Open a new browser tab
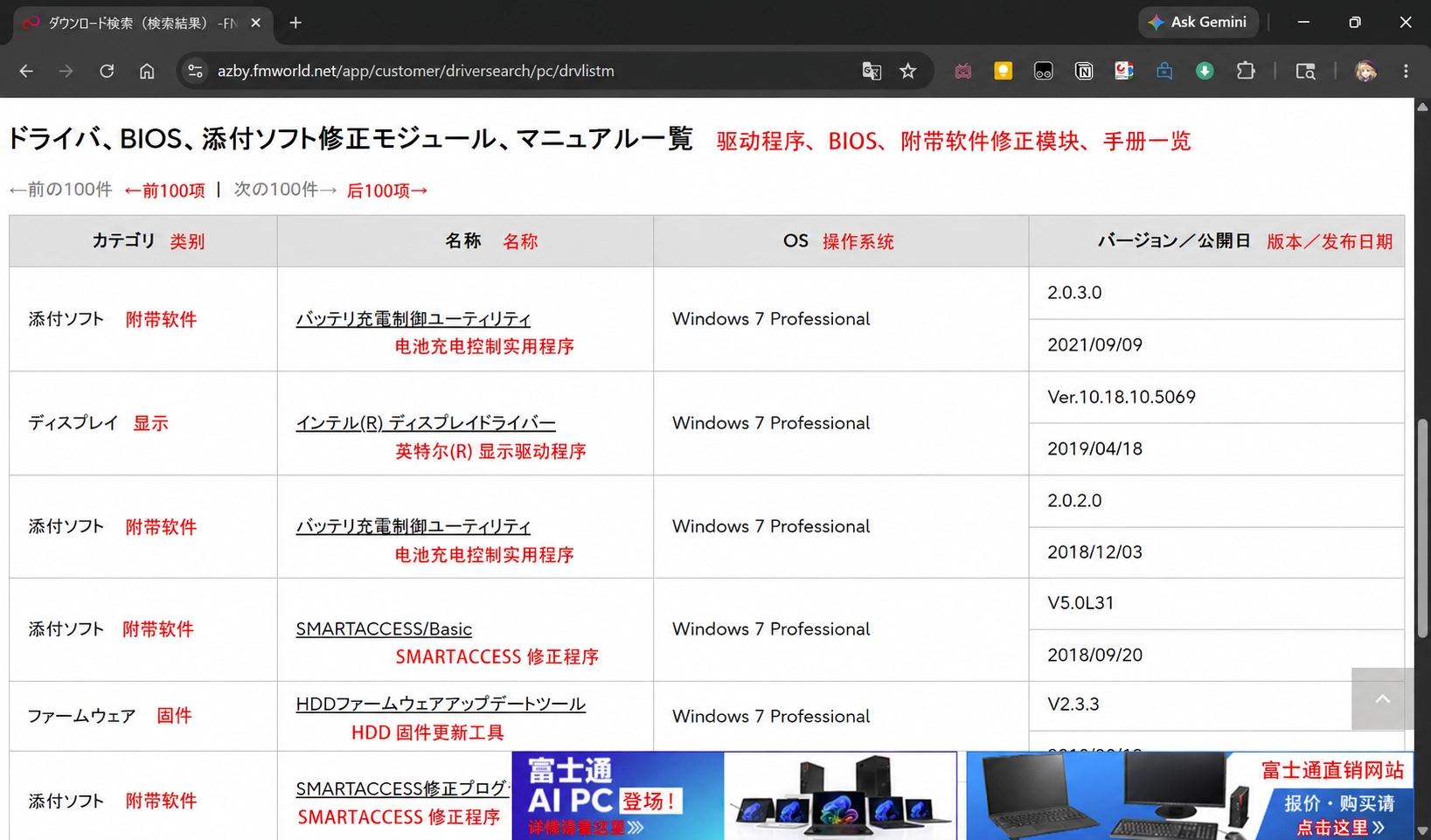The width and height of the screenshot is (1431, 840). [x=295, y=23]
